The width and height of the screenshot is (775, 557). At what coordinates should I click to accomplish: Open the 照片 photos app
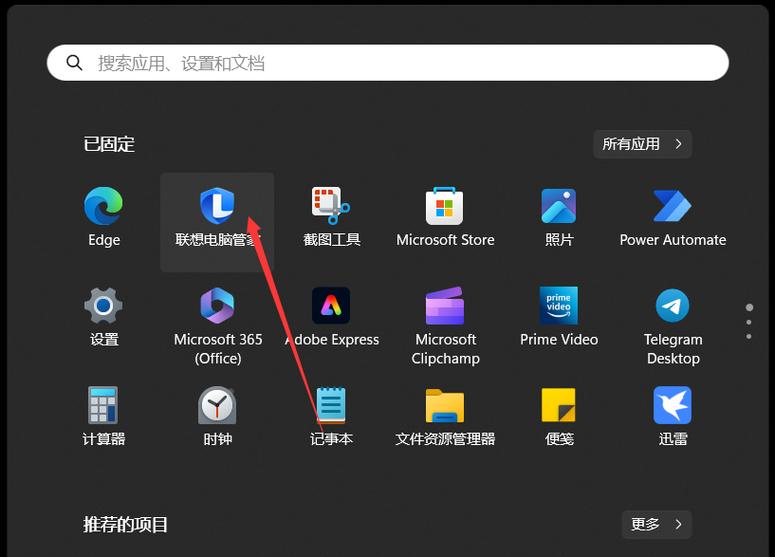559,216
